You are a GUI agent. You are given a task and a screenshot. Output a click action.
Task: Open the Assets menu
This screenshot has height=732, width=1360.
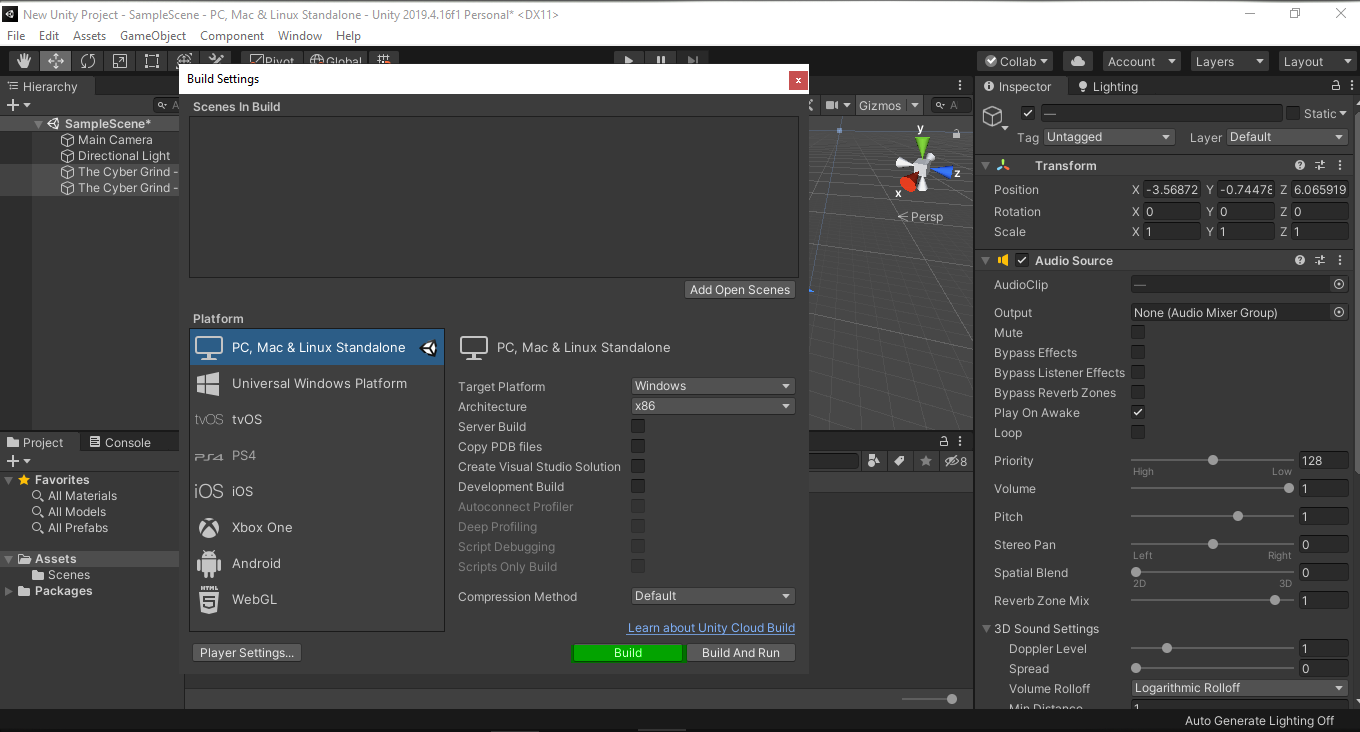tap(89, 35)
